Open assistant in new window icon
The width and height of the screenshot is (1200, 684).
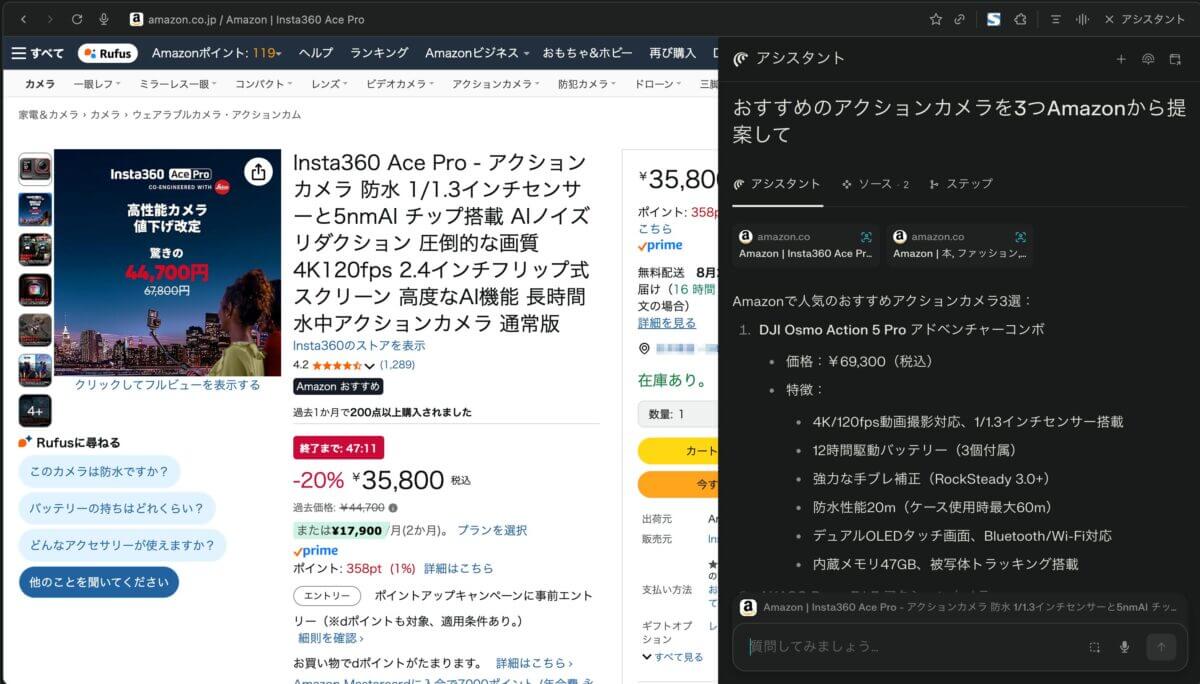(x=1175, y=59)
